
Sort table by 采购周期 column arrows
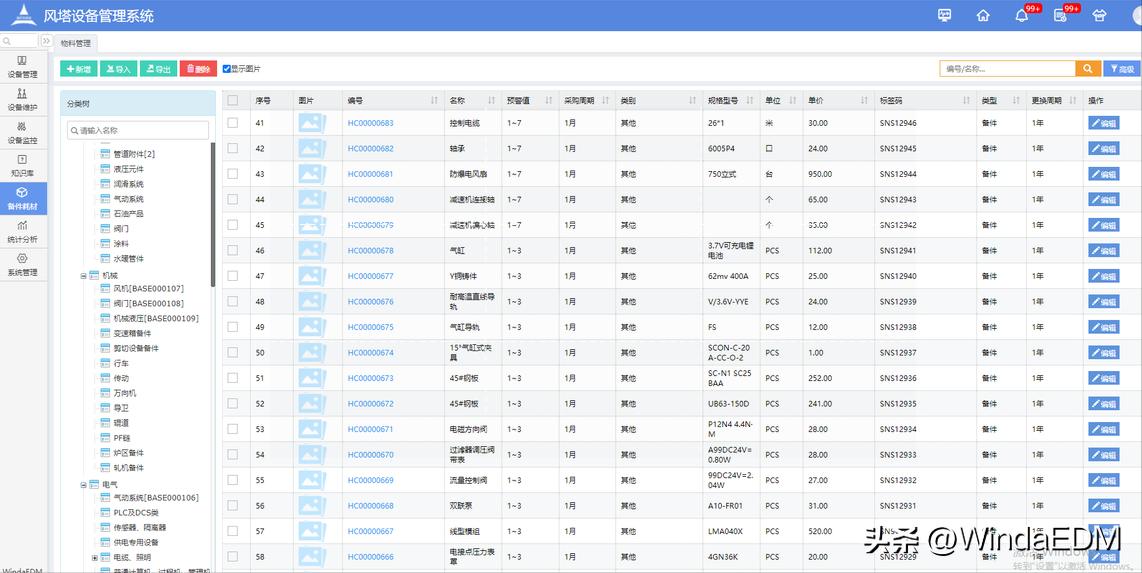(x=605, y=100)
